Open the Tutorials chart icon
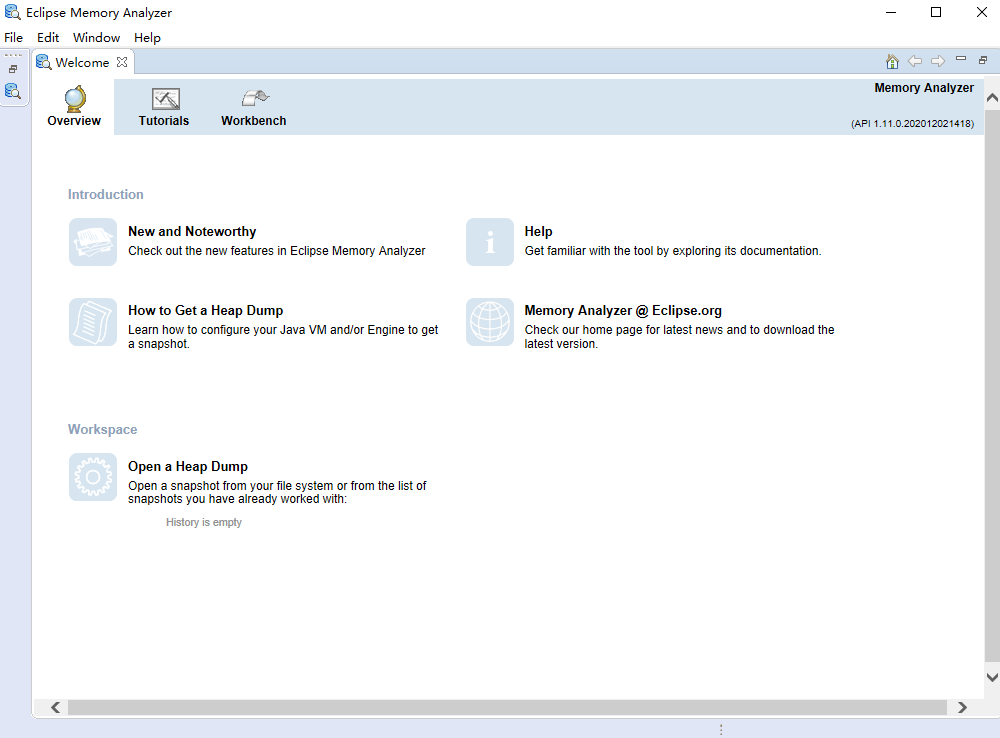 (x=166, y=99)
